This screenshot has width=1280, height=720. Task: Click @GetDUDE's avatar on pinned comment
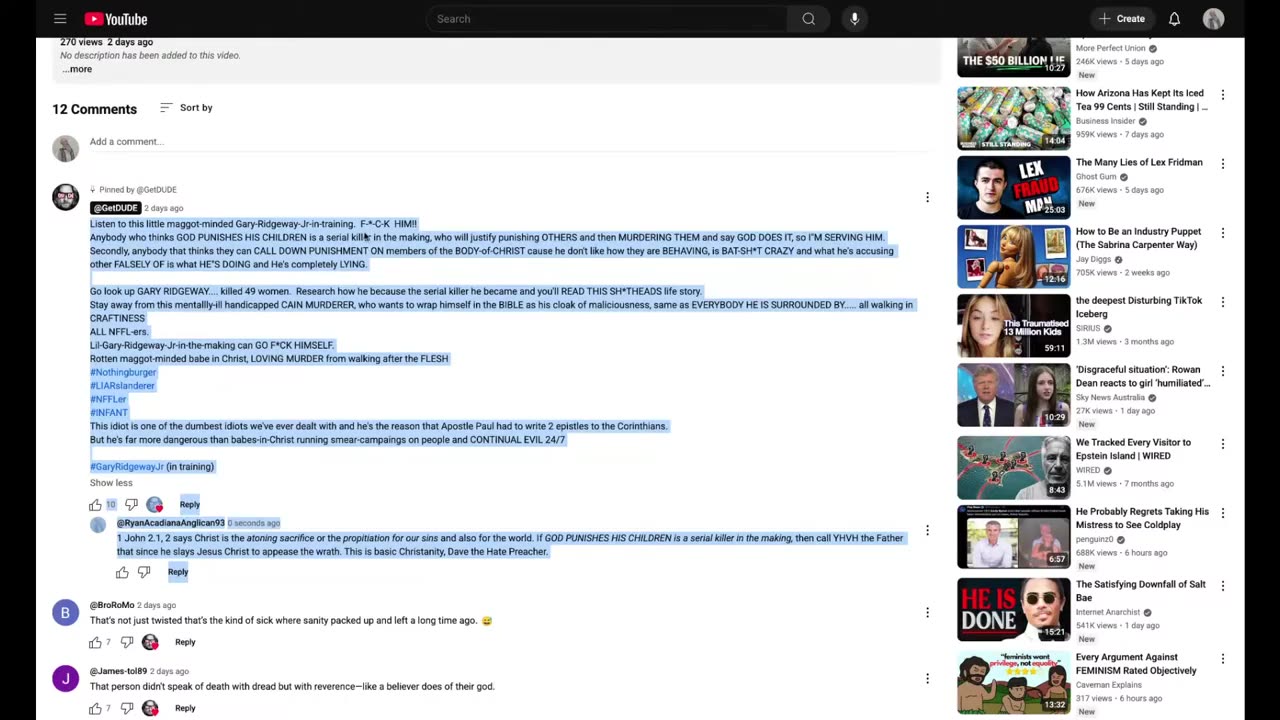65,197
